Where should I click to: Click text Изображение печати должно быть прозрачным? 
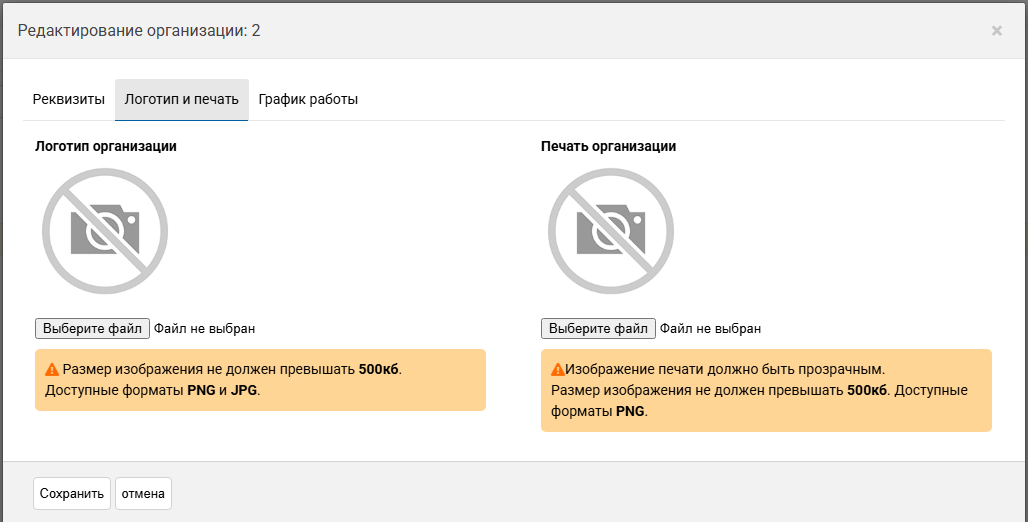(725, 369)
